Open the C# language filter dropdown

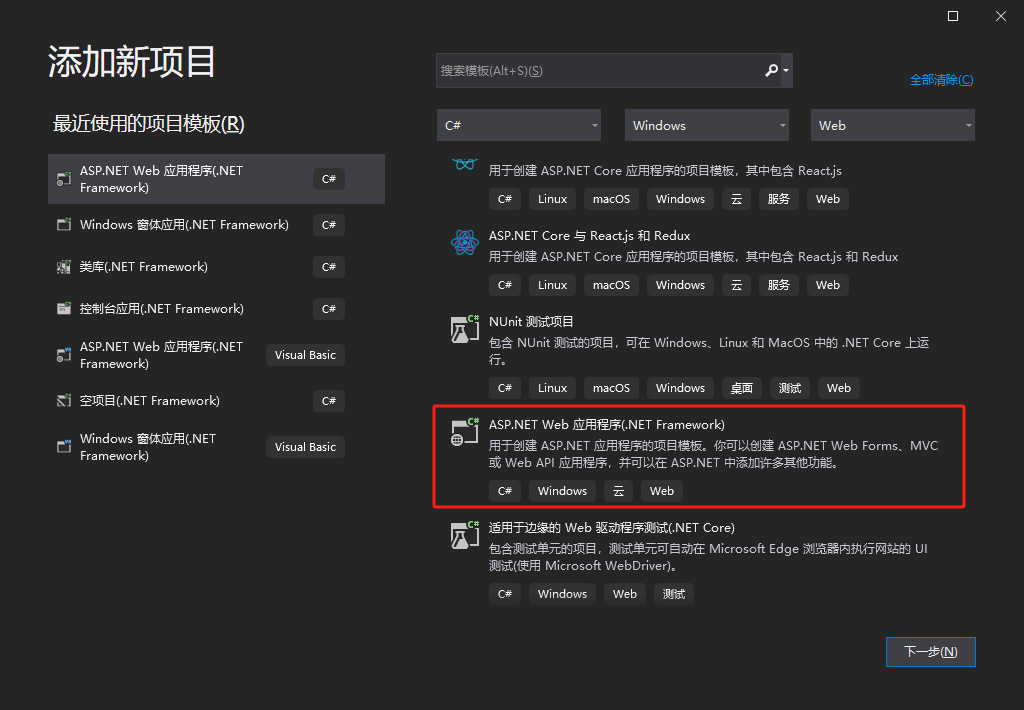click(519, 125)
